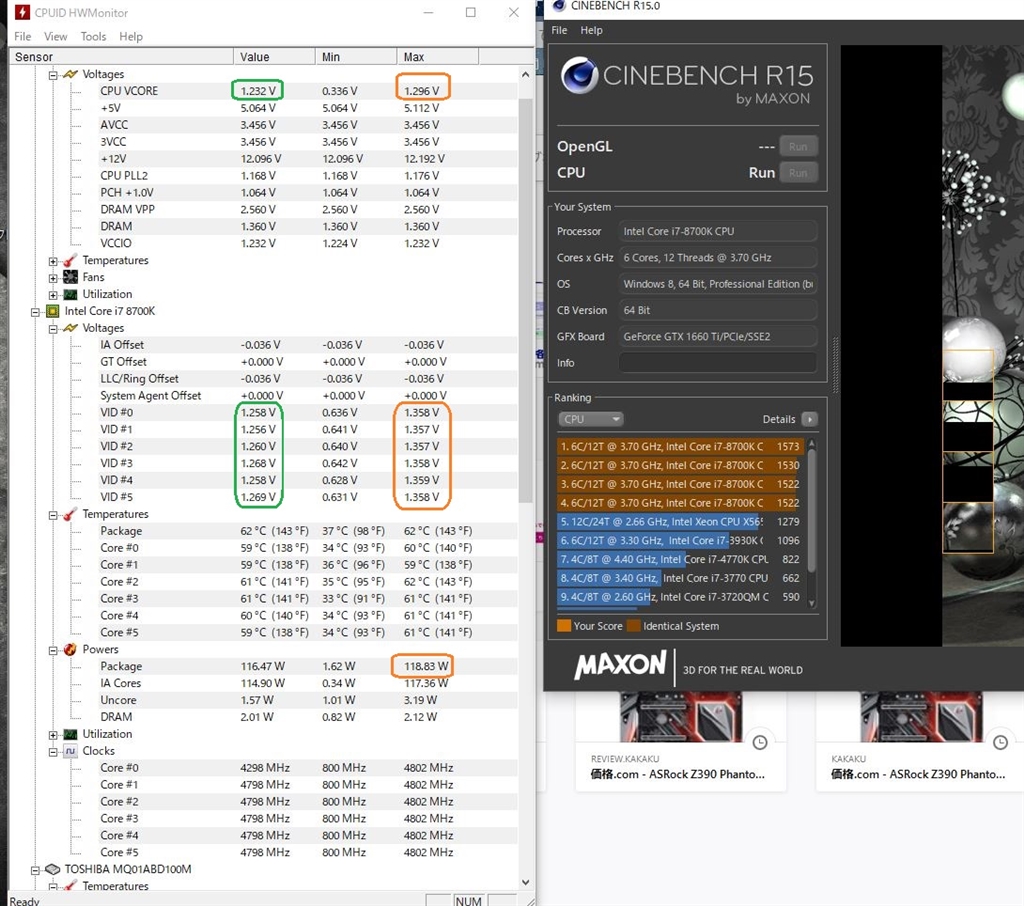
Task: Click the Value column header
Action: coord(274,57)
